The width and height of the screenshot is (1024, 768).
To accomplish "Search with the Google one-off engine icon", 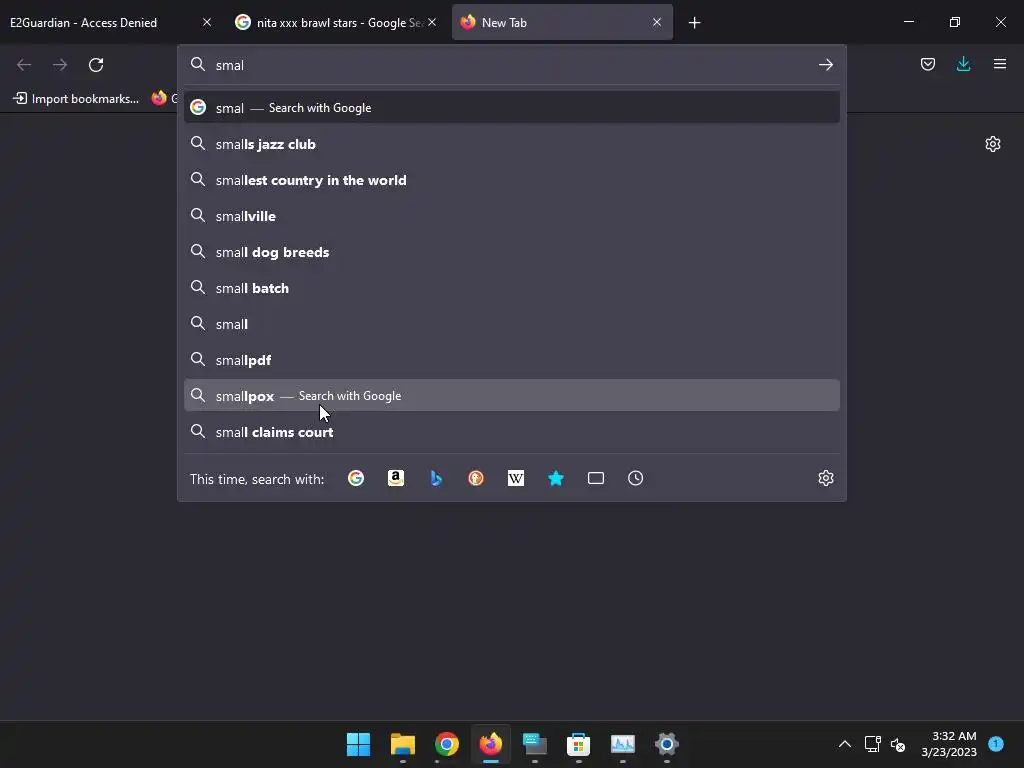I will 356,478.
